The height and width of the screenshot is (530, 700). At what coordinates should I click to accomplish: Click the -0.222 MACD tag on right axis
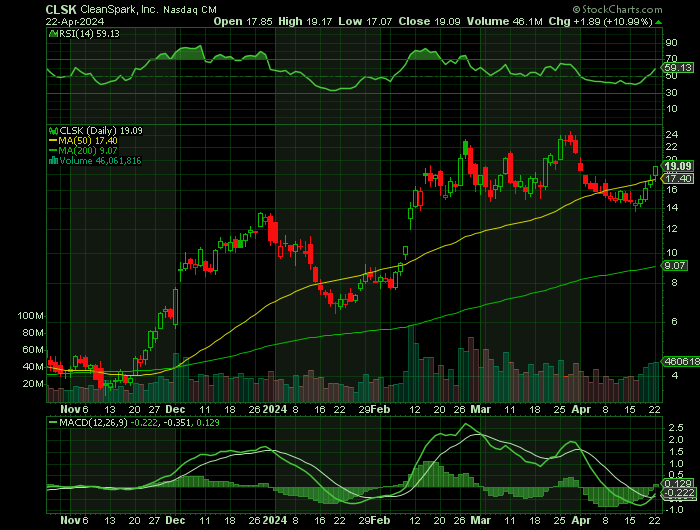(679, 493)
